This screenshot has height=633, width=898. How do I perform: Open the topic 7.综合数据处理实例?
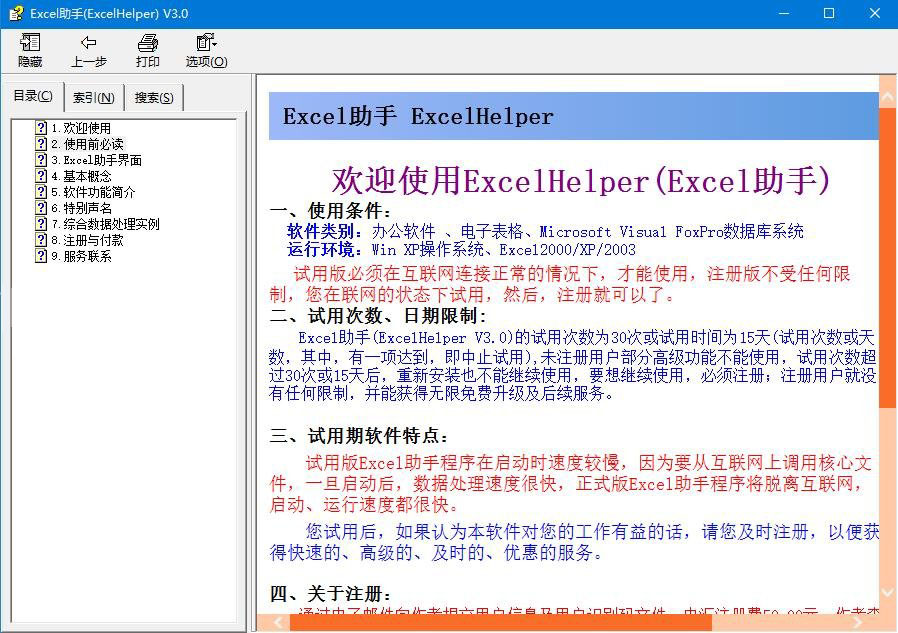(x=105, y=224)
